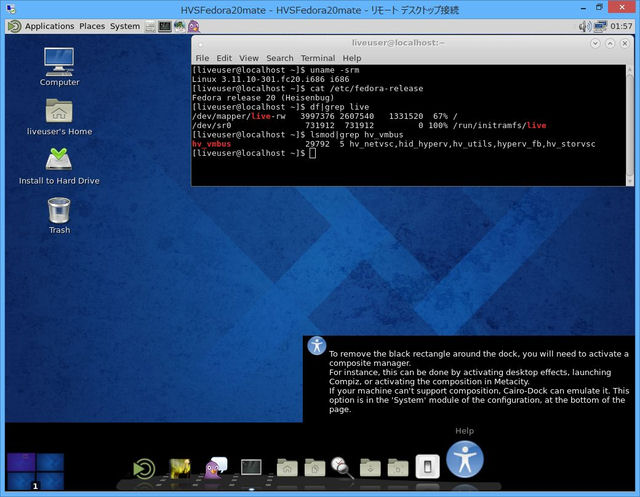Open the terminal Terminal menu
This screenshot has height=497, width=640.
pos(318,58)
